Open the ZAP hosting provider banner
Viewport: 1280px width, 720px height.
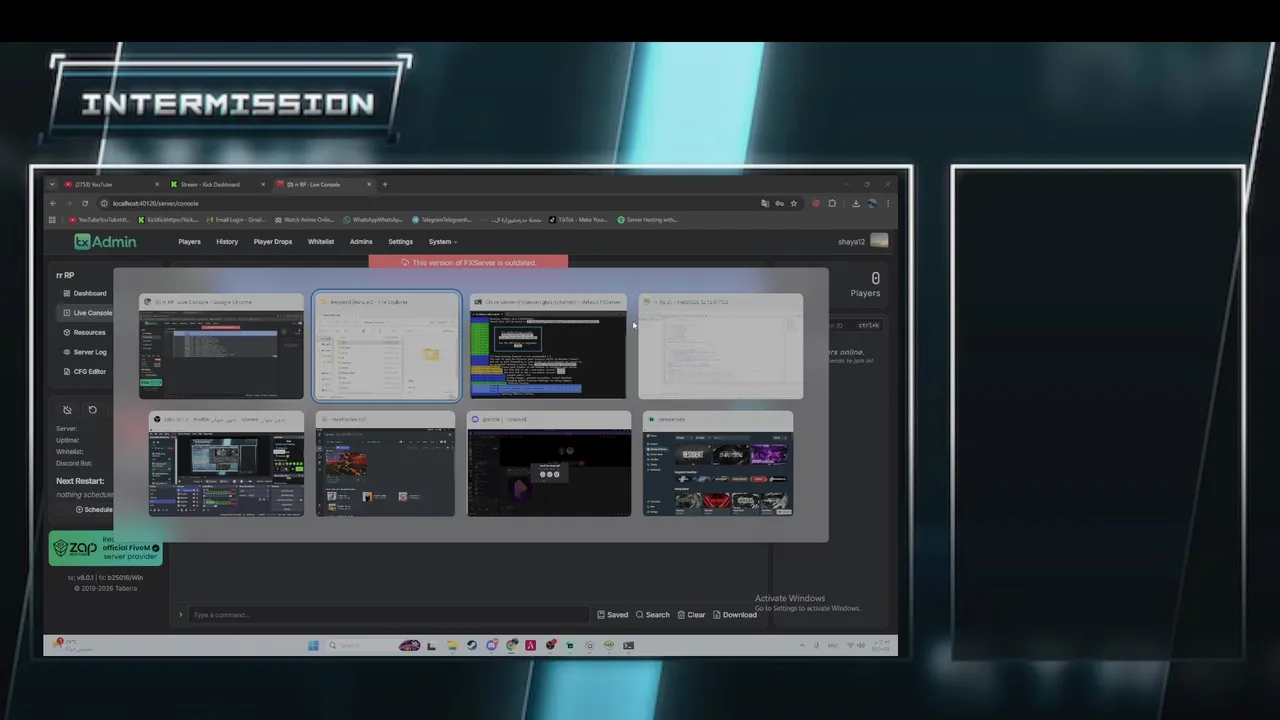tap(105, 548)
